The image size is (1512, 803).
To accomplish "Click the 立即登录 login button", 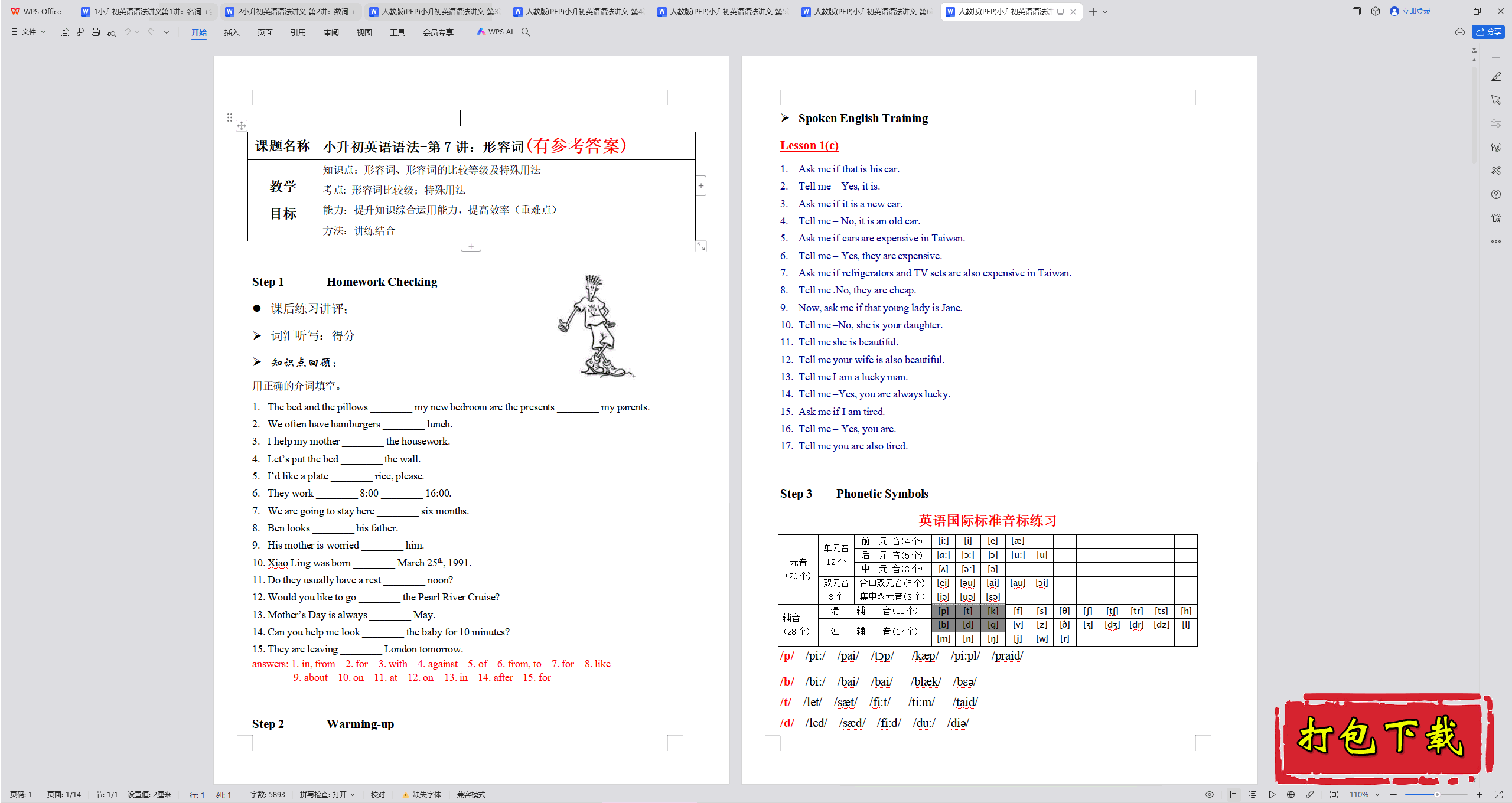I will tap(1410, 11).
